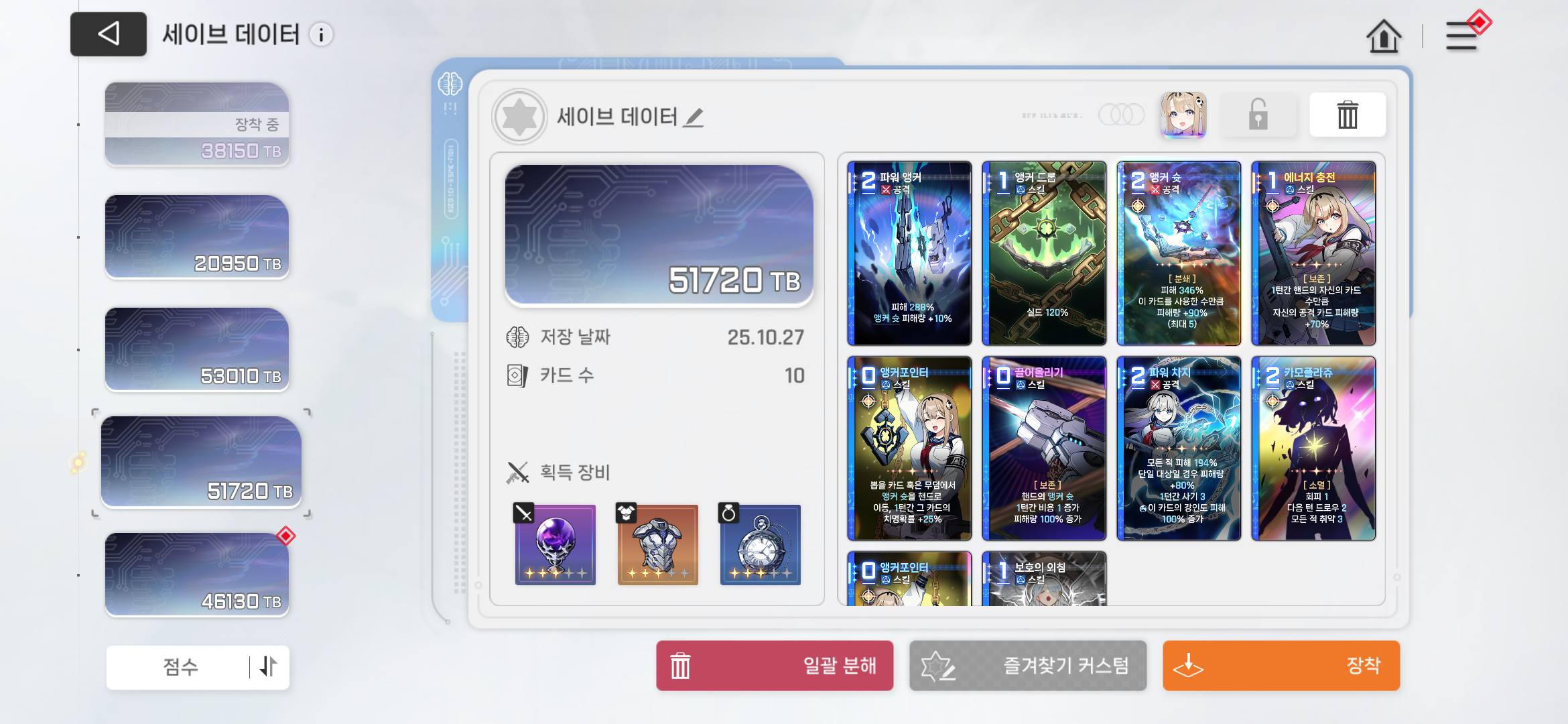Viewport: 1568px width, 724px height.
Task: Open the 점수 sort dropdown
Action: (x=181, y=666)
